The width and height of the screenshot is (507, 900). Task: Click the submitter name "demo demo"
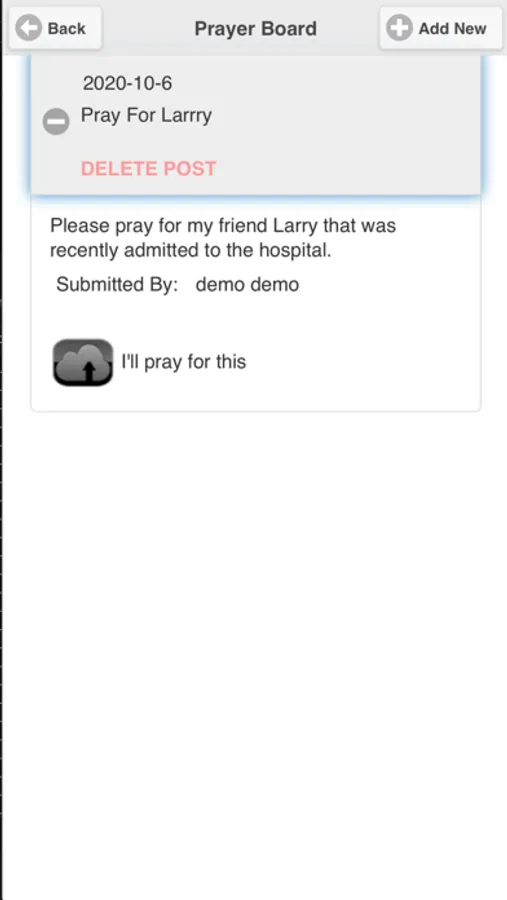247,285
